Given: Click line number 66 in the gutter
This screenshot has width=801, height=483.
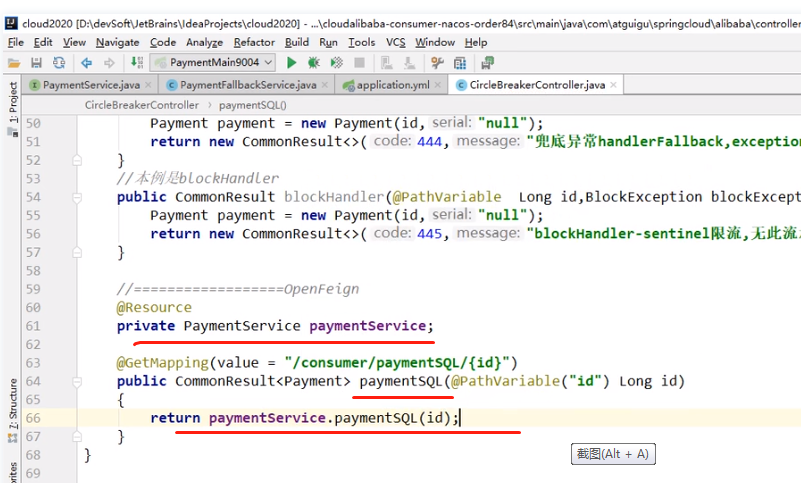Looking at the screenshot, I should (33, 418).
